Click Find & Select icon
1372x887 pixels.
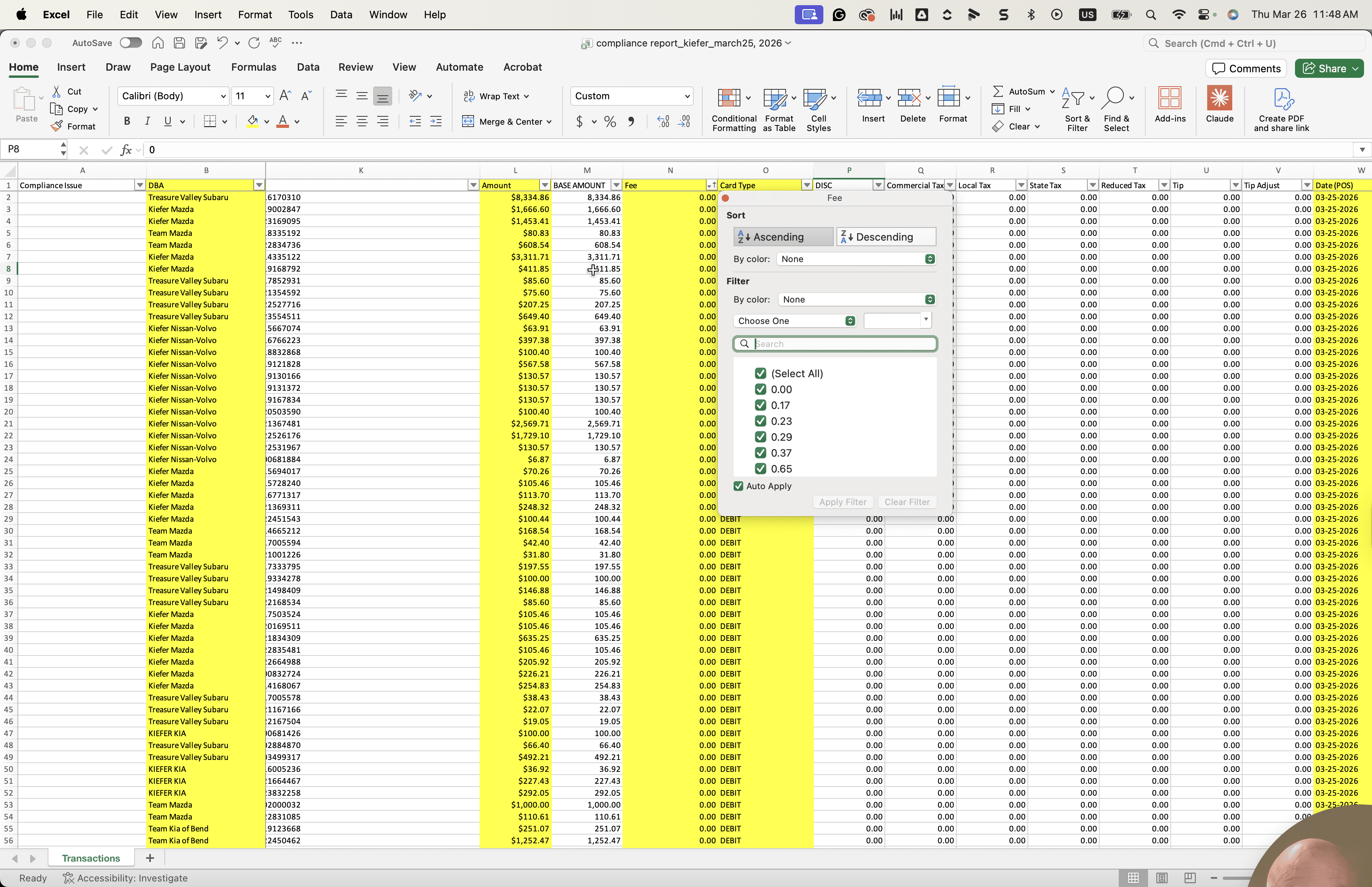pos(1116,110)
